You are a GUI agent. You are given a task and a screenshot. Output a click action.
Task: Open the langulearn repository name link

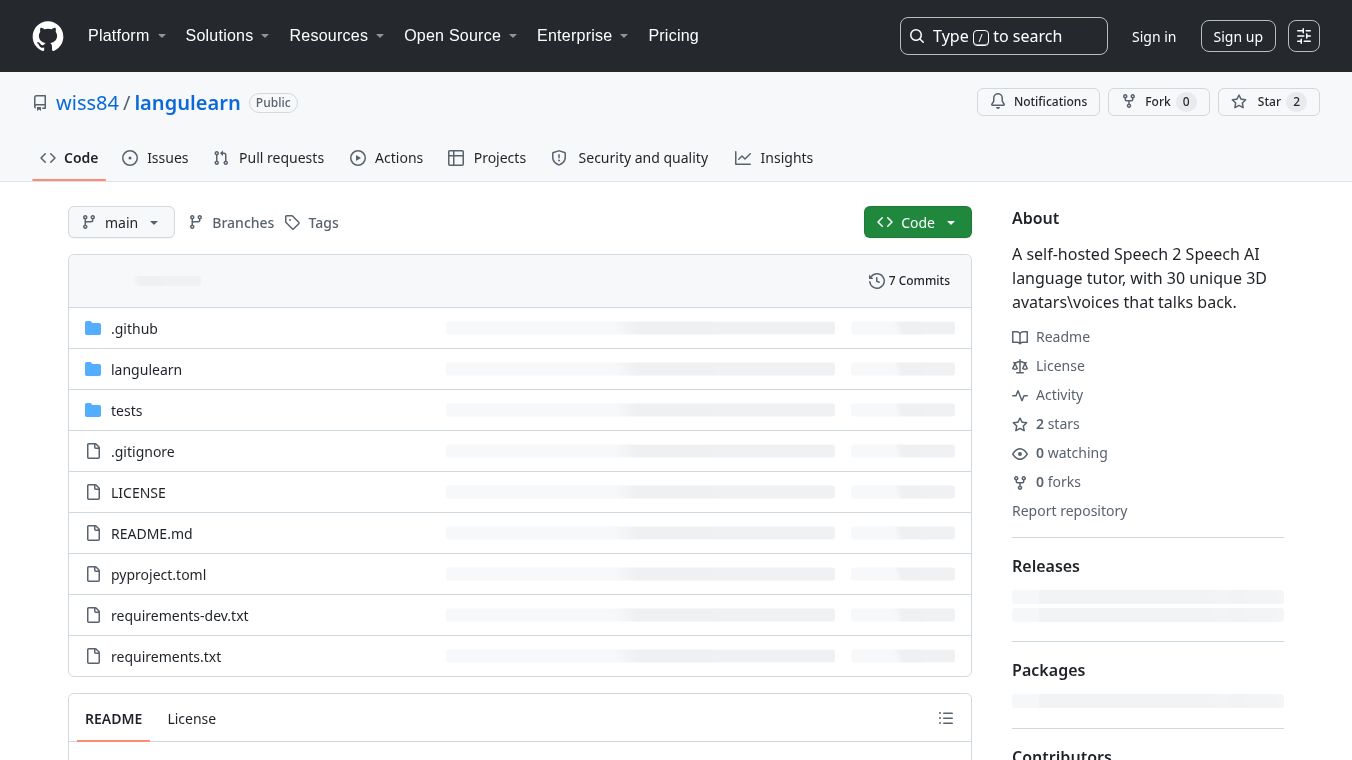pyautogui.click(x=187, y=103)
